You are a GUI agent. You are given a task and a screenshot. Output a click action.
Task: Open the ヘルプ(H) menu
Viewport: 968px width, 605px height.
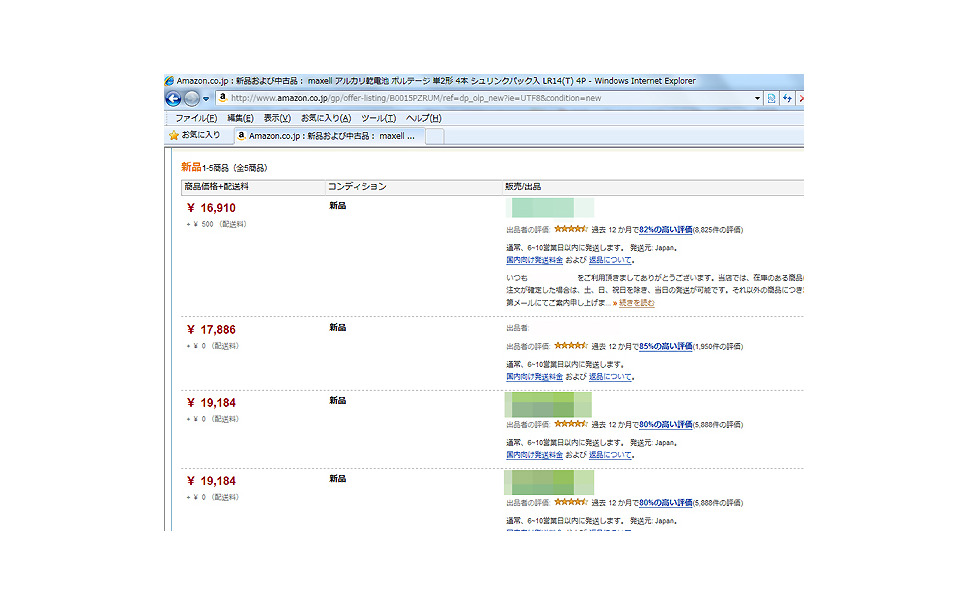click(x=424, y=118)
